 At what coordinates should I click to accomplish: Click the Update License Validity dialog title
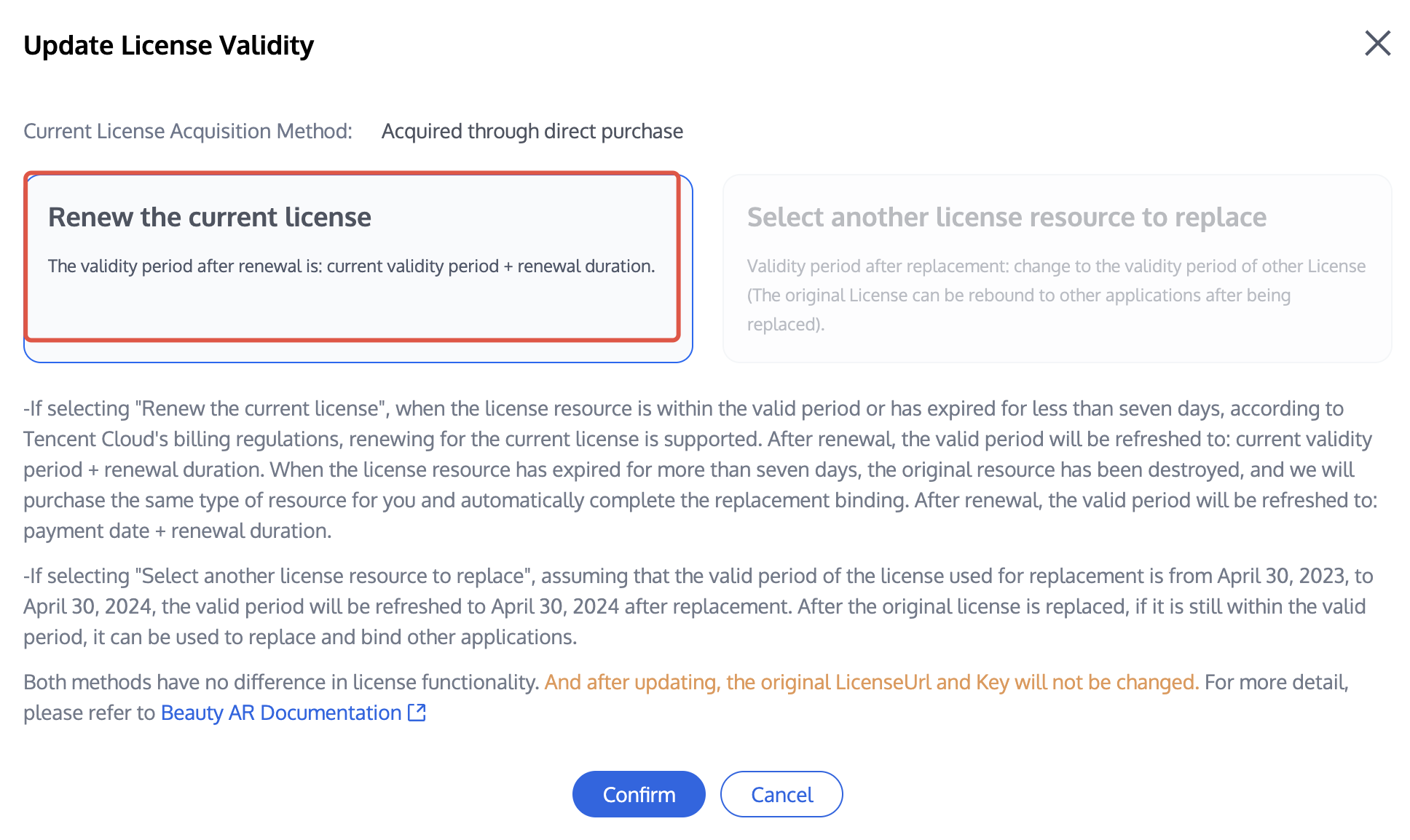[168, 45]
